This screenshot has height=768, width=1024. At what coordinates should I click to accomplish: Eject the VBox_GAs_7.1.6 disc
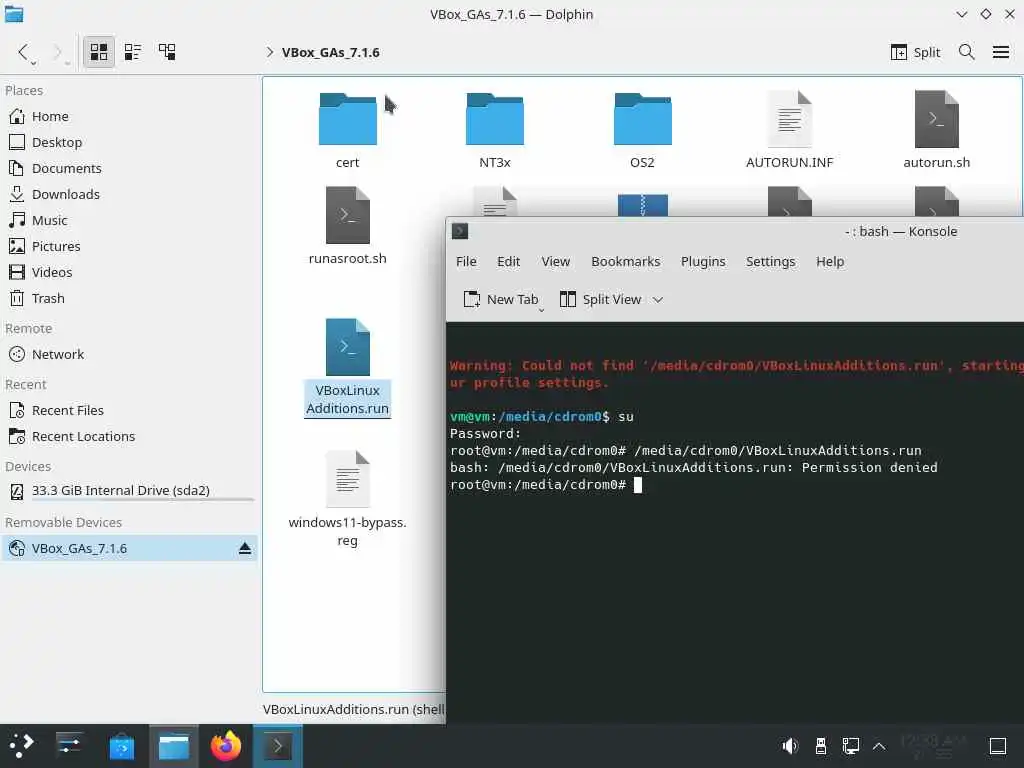(245, 549)
